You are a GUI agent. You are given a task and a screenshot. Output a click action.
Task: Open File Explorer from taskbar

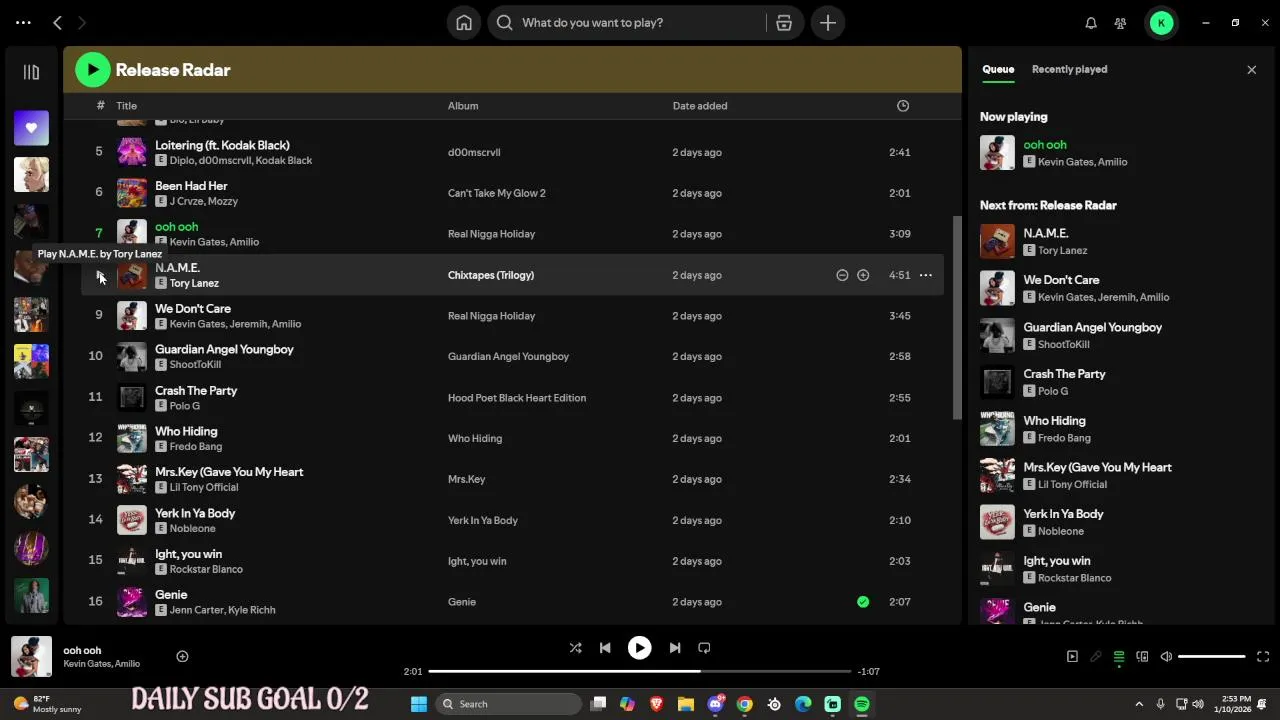click(x=686, y=704)
